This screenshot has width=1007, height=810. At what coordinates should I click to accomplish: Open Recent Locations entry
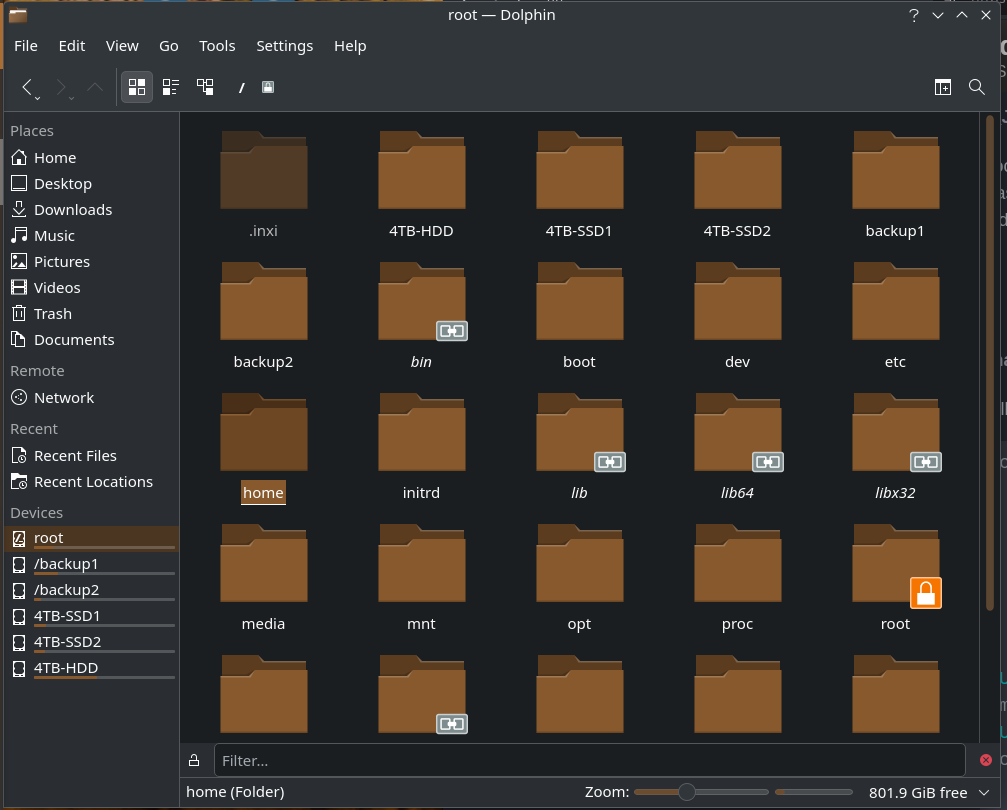(x=91, y=482)
